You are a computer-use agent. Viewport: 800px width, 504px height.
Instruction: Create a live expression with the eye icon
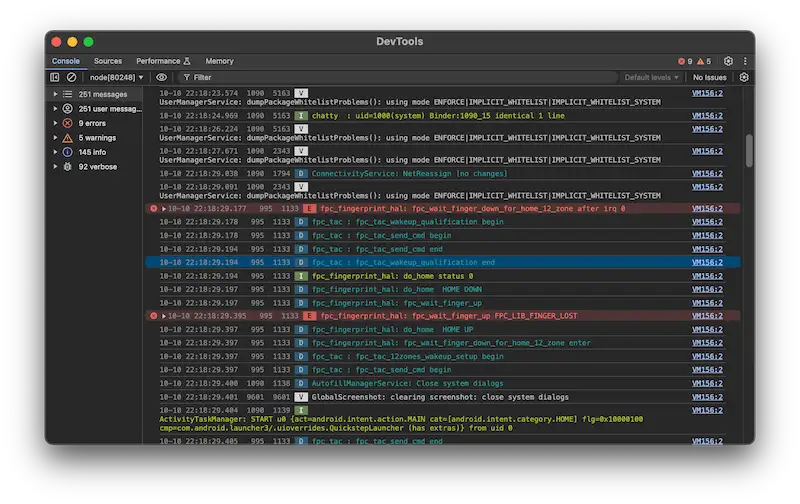(x=161, y=77)
